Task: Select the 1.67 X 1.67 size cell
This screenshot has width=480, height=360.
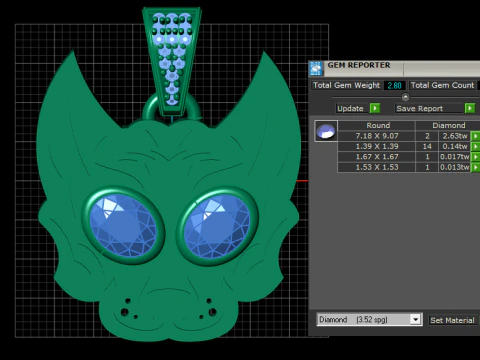Action: 377,157
